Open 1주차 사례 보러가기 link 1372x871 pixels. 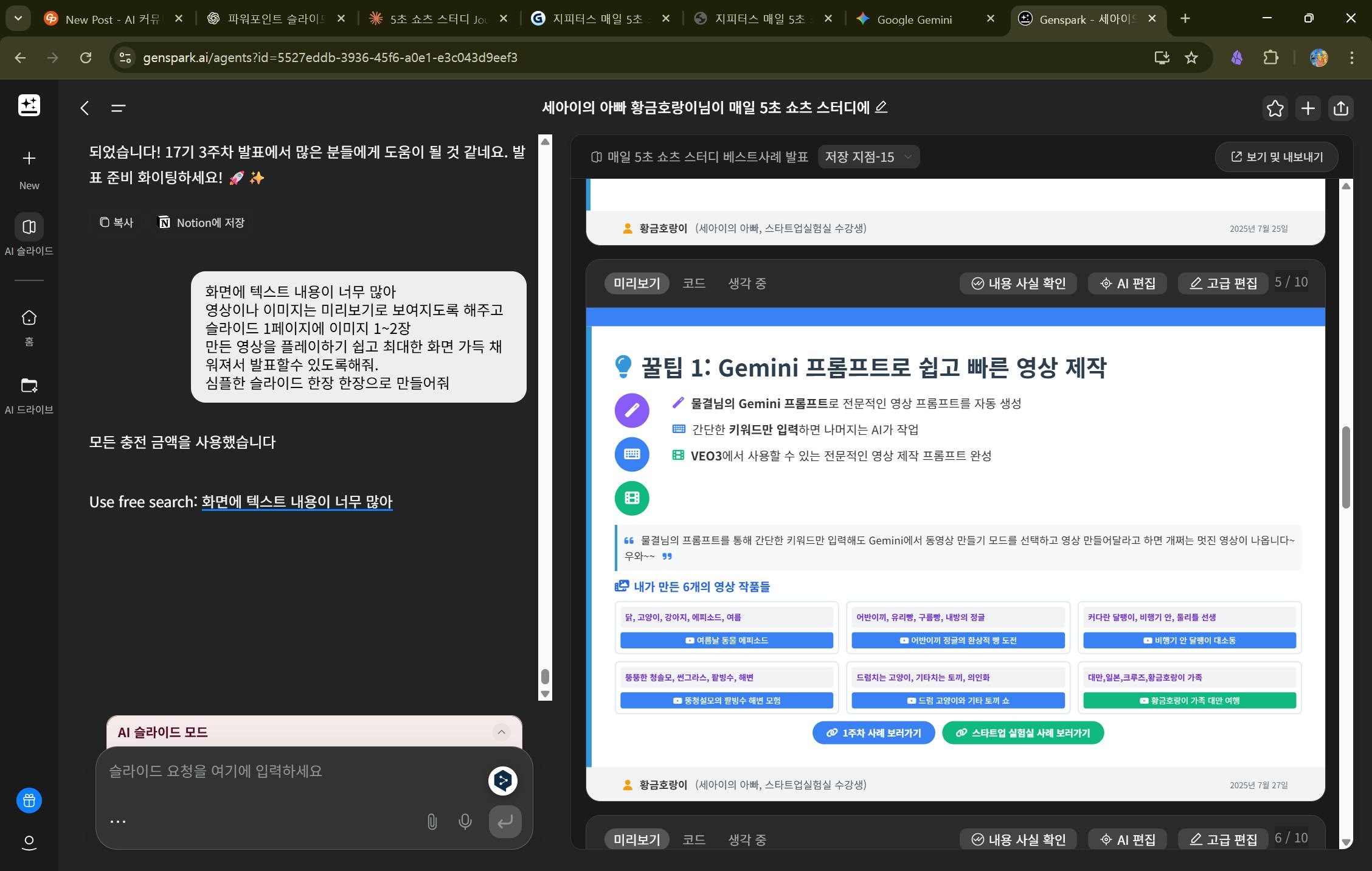coord(873,733)
